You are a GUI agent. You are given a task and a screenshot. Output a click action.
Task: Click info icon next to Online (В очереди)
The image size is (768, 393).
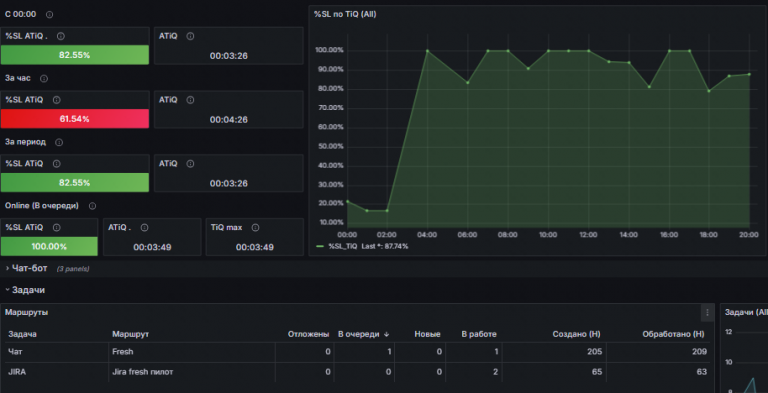click(92, 206)
